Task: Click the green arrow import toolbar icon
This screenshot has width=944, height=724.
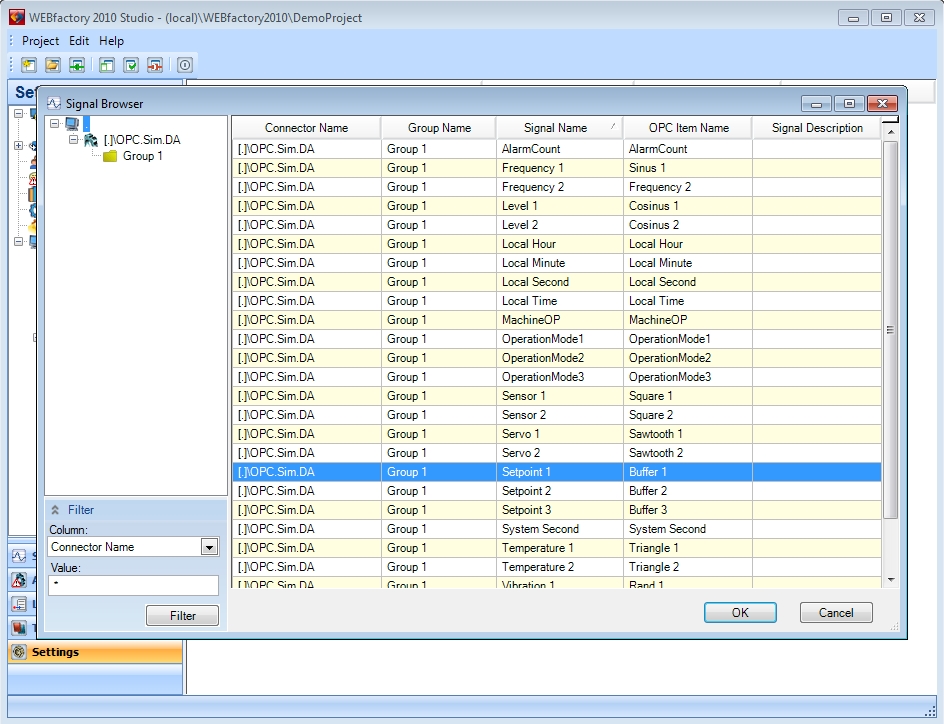Action: [76, 65]
